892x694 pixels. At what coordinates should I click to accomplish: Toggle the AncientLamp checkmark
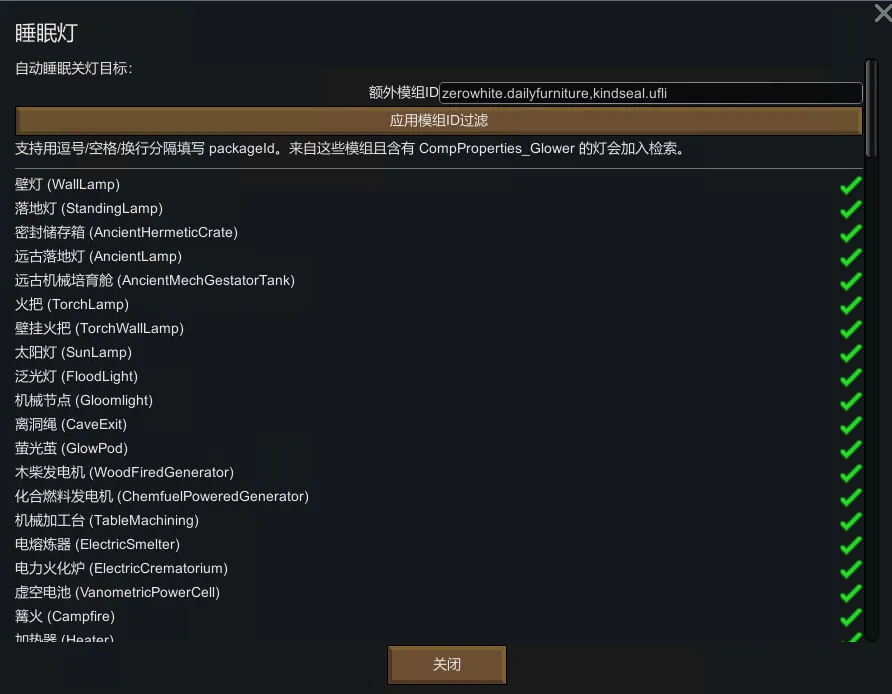[851, 257]
